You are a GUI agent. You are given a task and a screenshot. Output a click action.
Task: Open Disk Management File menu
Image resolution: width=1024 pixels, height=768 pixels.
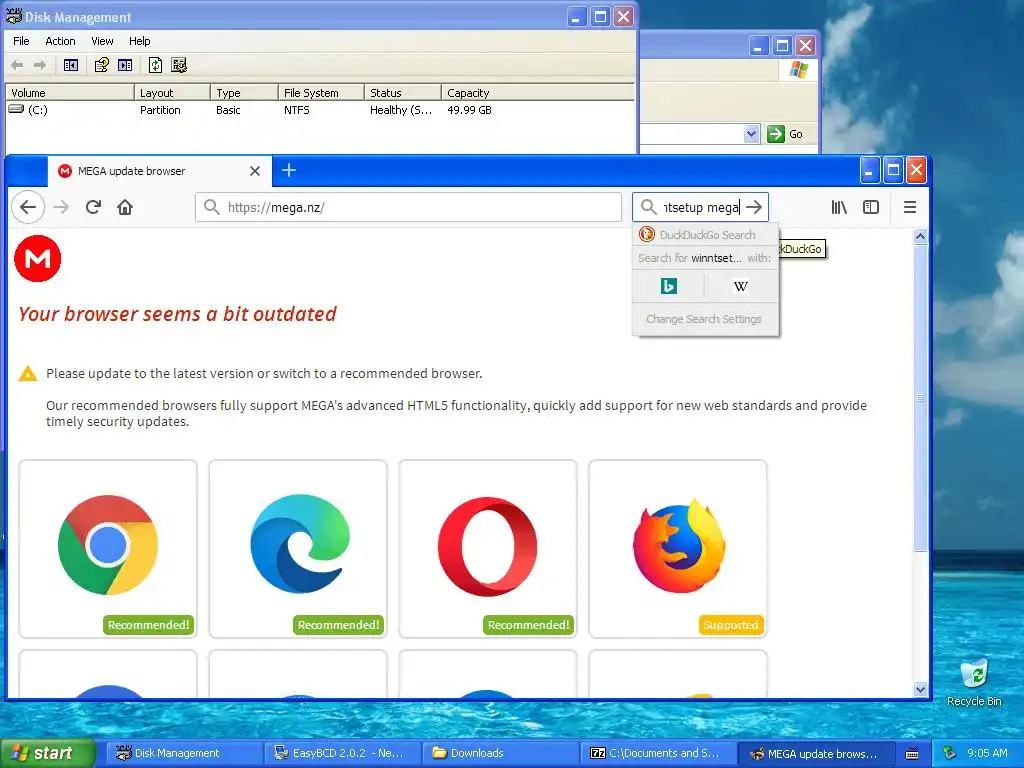tap(21, 41)
